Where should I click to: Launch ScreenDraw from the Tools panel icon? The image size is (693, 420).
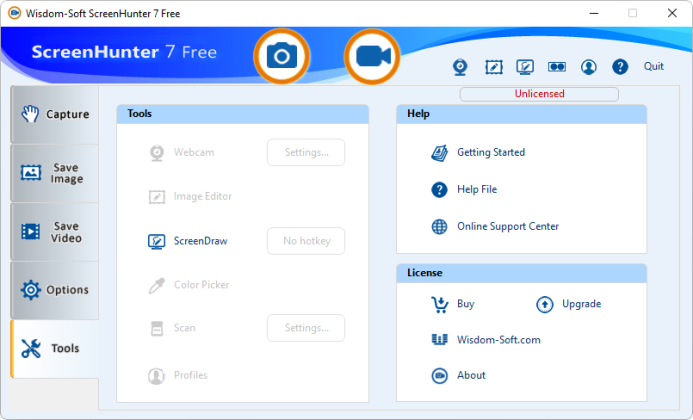coord(156,241)
